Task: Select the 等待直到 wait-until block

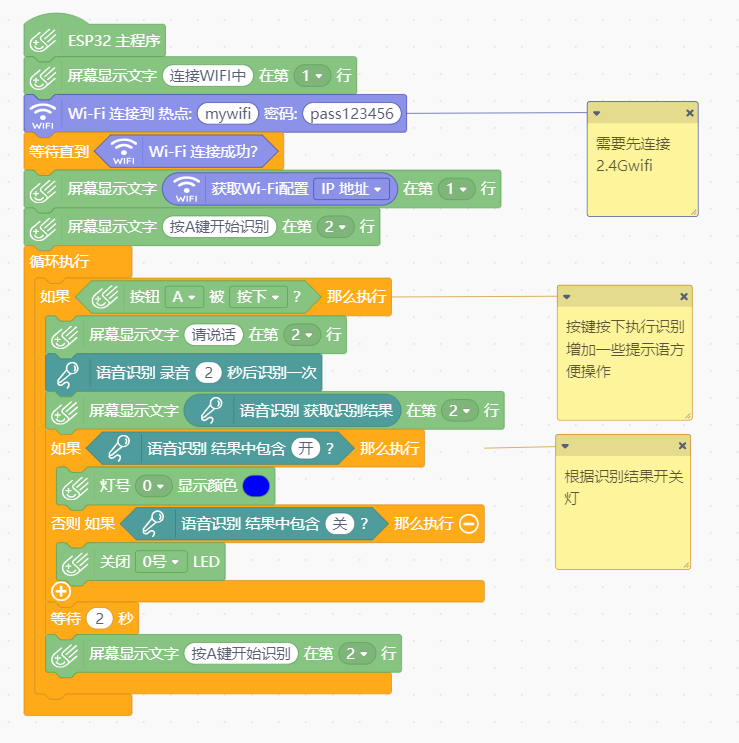Action: click(59, 152)
